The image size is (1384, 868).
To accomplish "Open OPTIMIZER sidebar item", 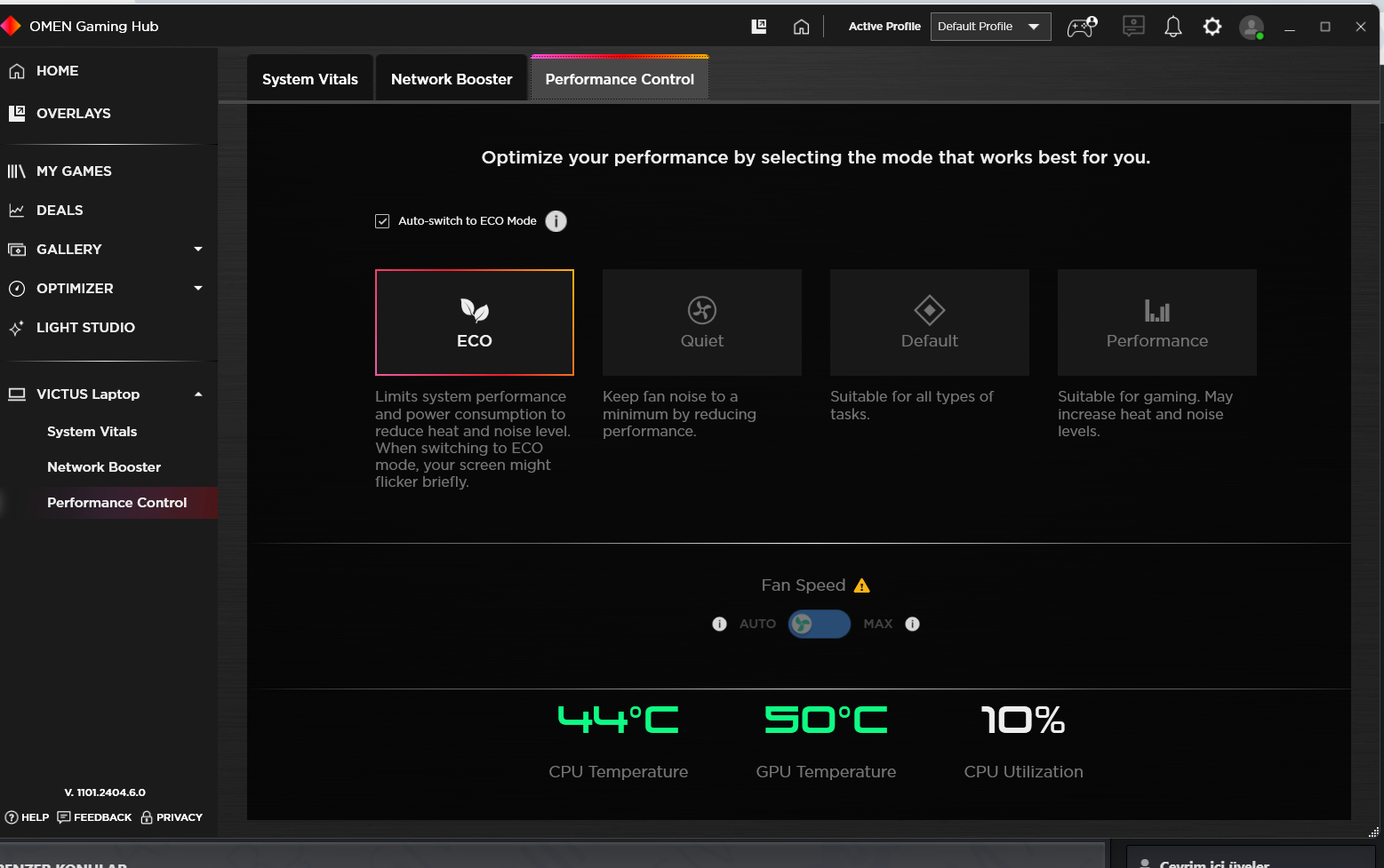I will click(75, 289).
